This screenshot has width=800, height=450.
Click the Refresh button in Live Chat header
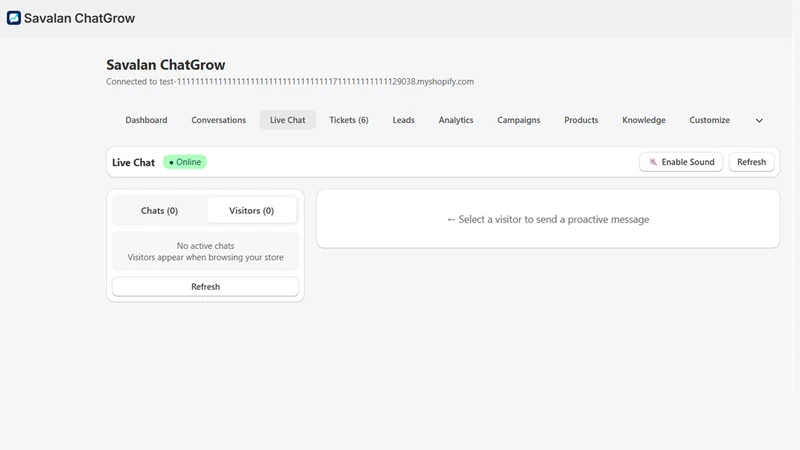[x=752, y=162]
